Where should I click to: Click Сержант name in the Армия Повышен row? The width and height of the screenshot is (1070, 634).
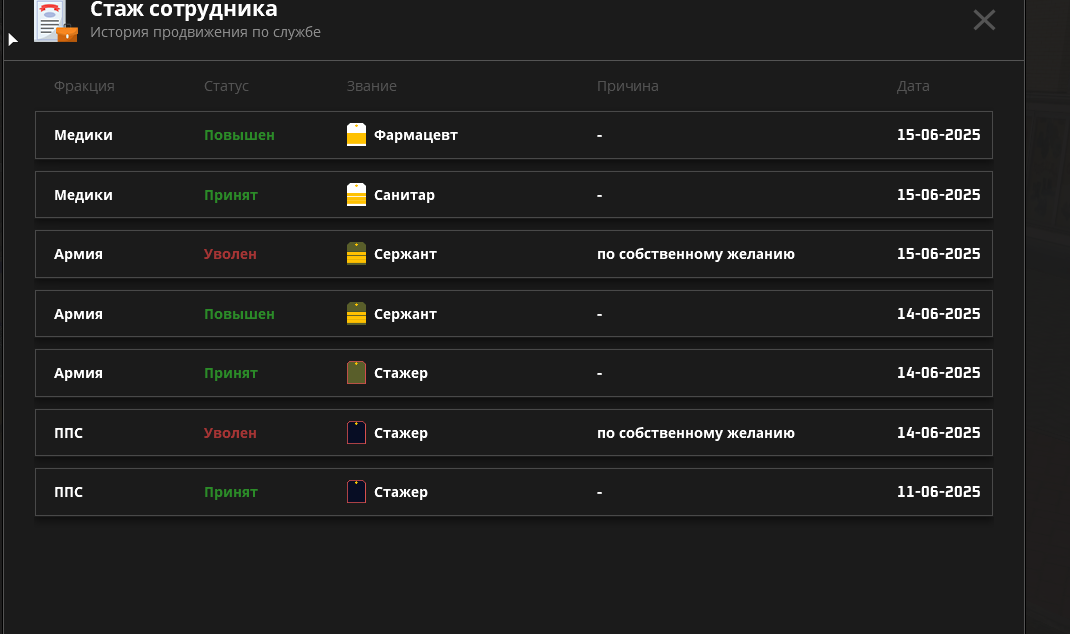click(405, 314)
